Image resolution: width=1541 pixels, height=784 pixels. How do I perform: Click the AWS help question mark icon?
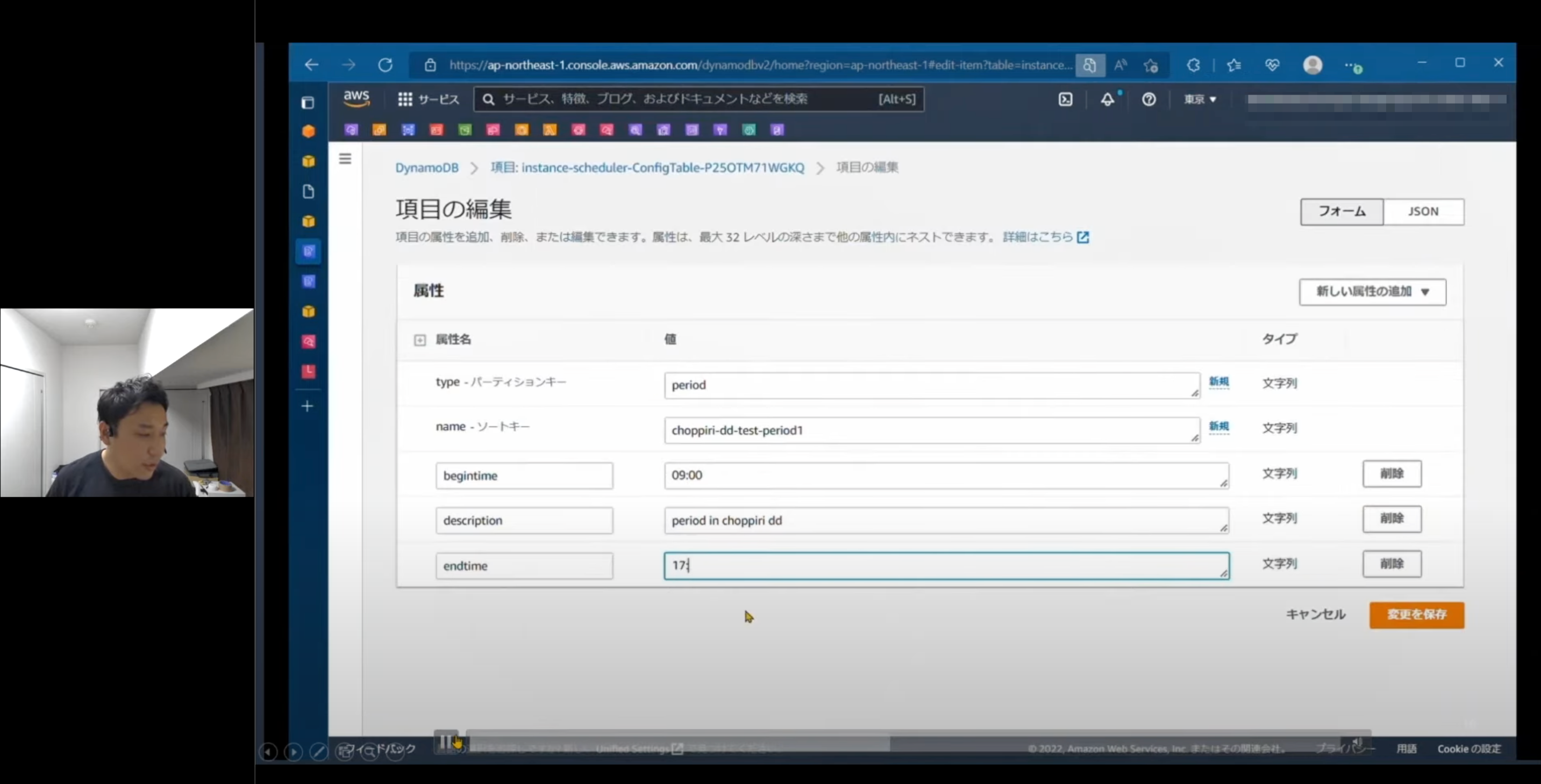tap(1148, 99)
